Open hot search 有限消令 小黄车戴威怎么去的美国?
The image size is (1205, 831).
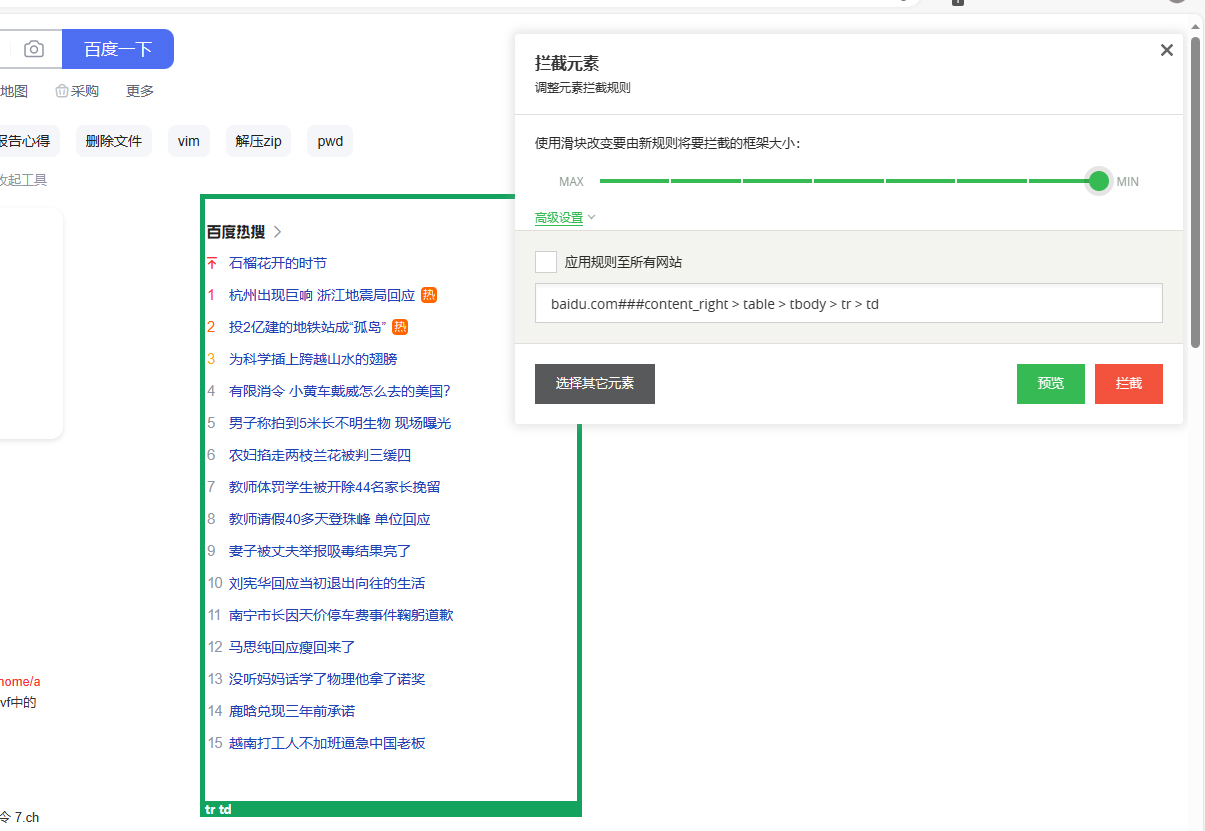pyautogui.click(x=340, y=391)
